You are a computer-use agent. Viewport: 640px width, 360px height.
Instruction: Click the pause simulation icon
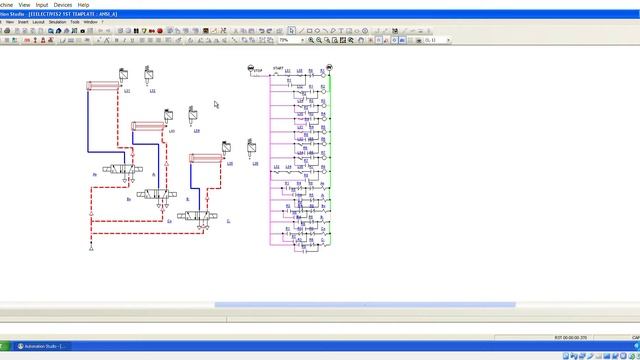coord(136,31)
